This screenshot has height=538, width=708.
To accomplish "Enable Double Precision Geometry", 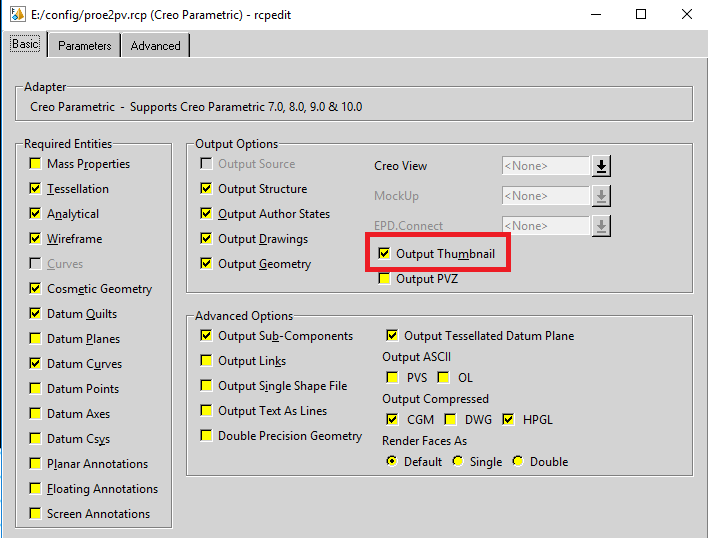I will pos(206,436).
